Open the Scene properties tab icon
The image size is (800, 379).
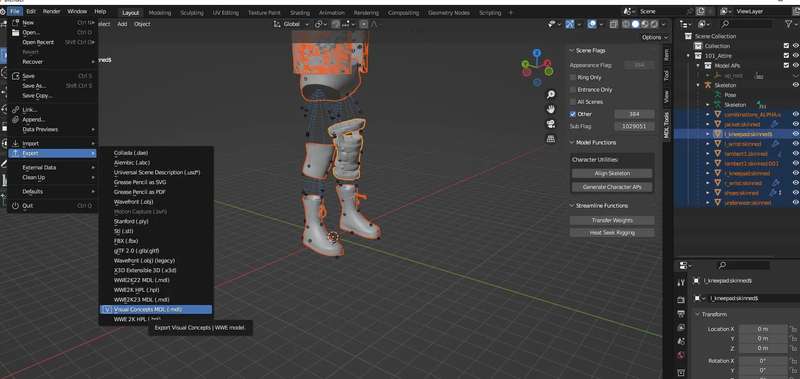click(x=681, y=341)
